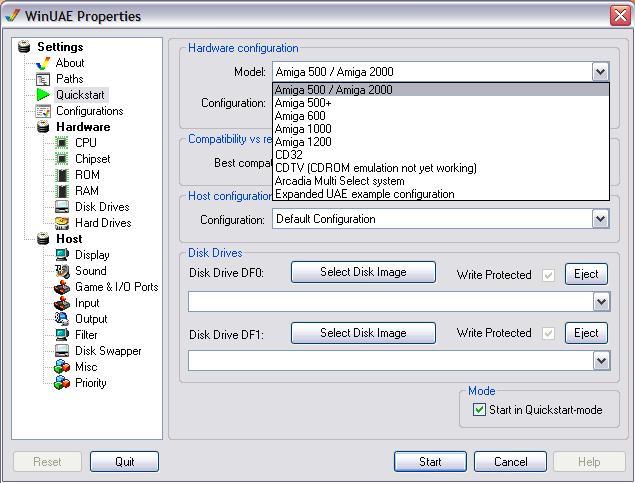Click the Hardware group icon
This screenshot has width=635, height=483.
(43, 127)
